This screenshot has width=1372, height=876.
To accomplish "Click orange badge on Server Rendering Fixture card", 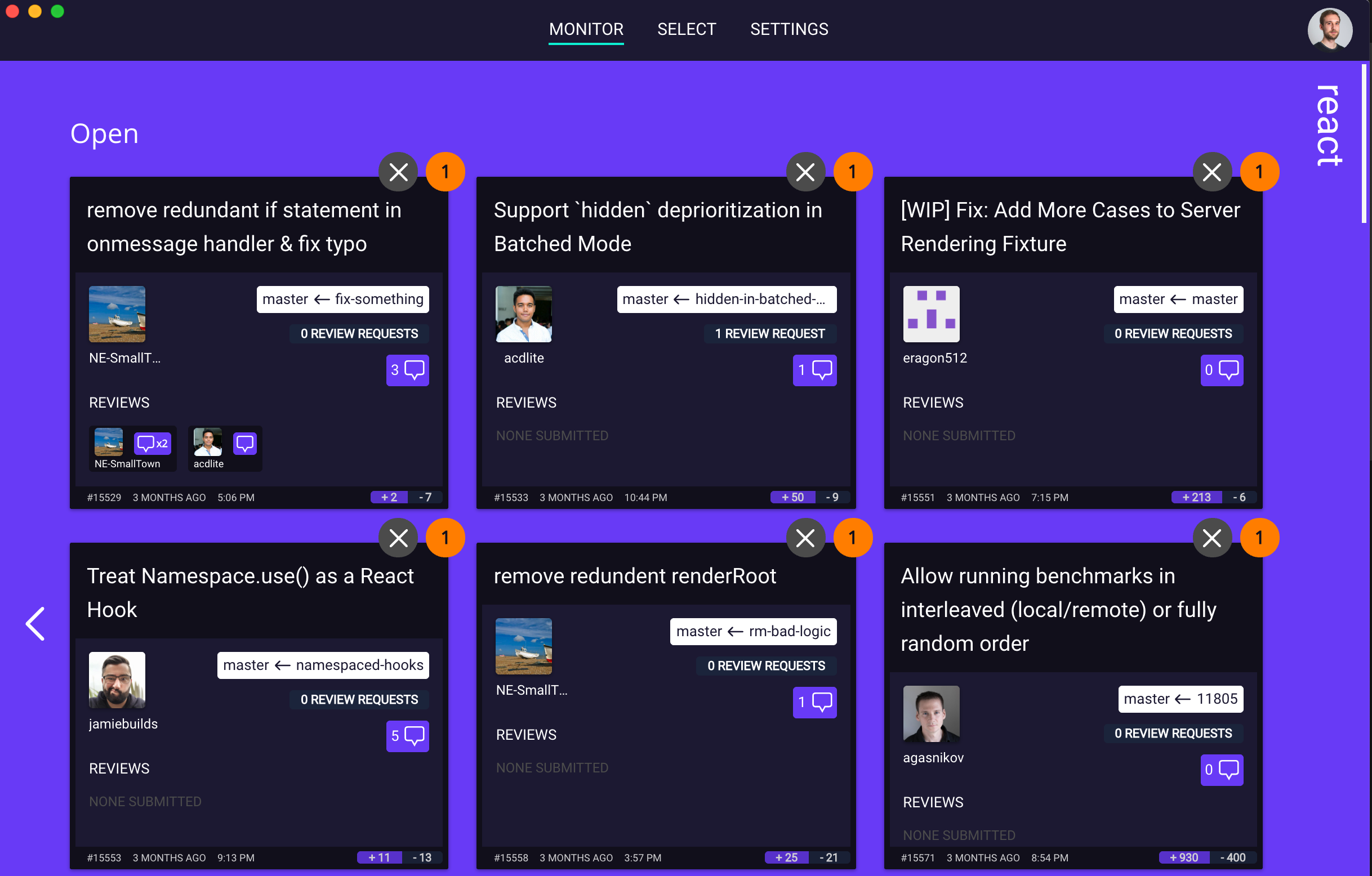I will [1259, 172].
